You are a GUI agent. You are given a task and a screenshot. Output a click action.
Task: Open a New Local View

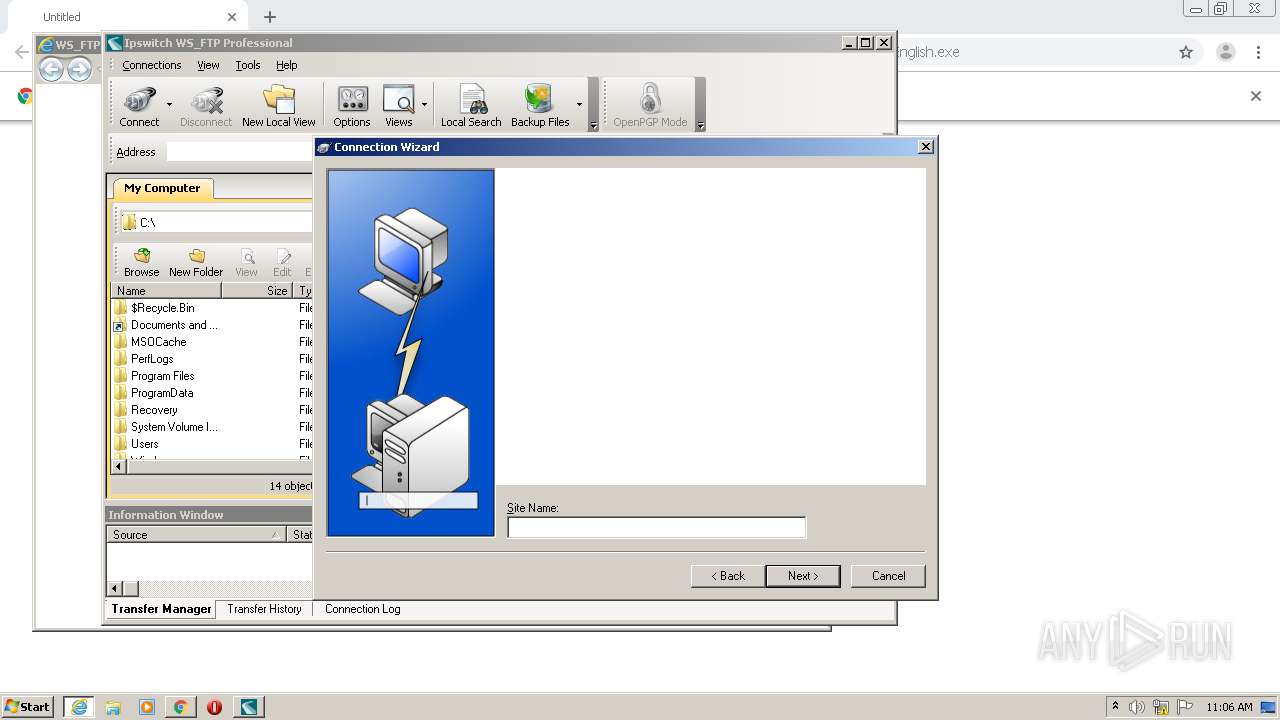pyautogui.click(x=279, y=106)
